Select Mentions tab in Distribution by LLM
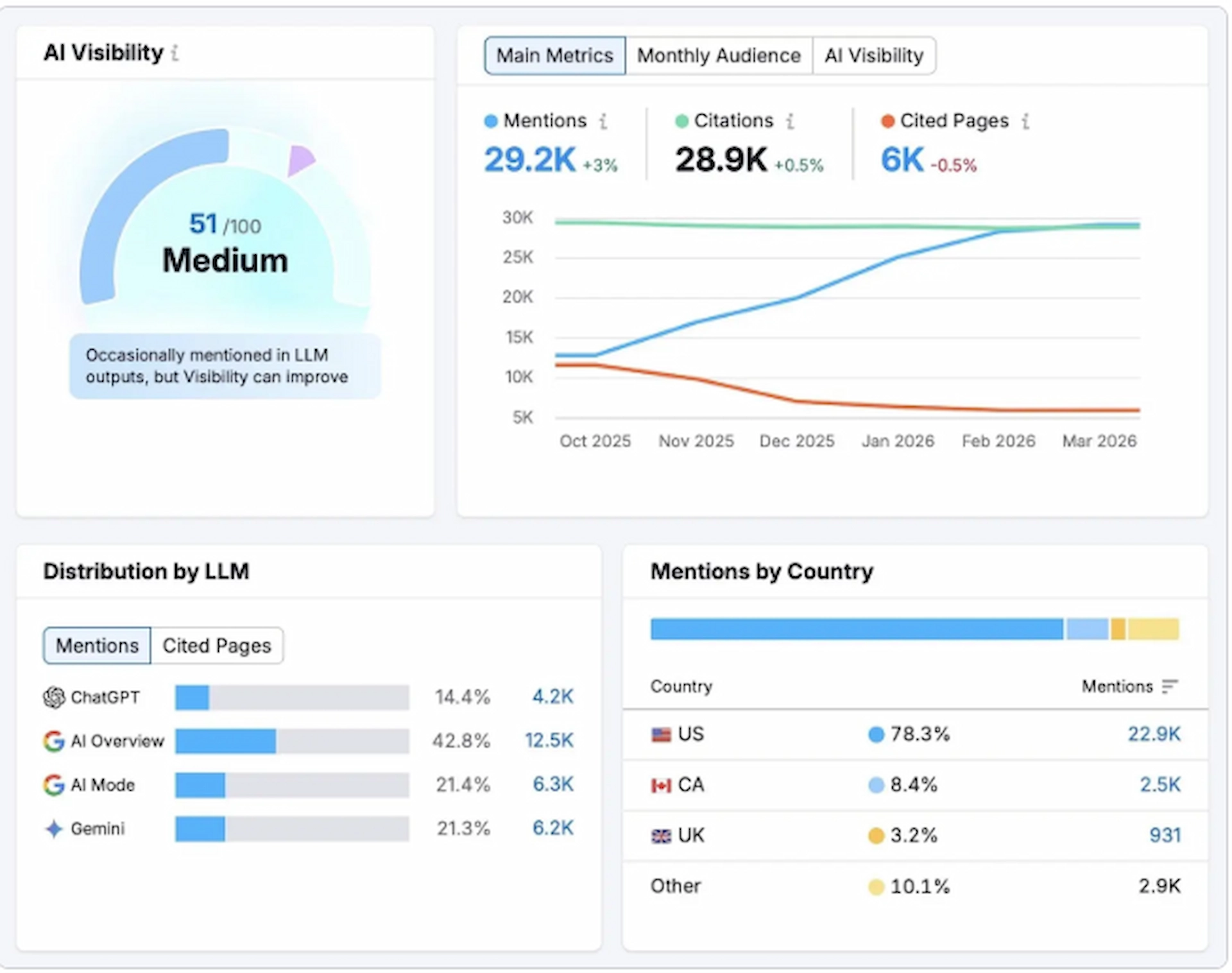The height and width of the screenshot is (973, 1232). click(x=97, y=646)
